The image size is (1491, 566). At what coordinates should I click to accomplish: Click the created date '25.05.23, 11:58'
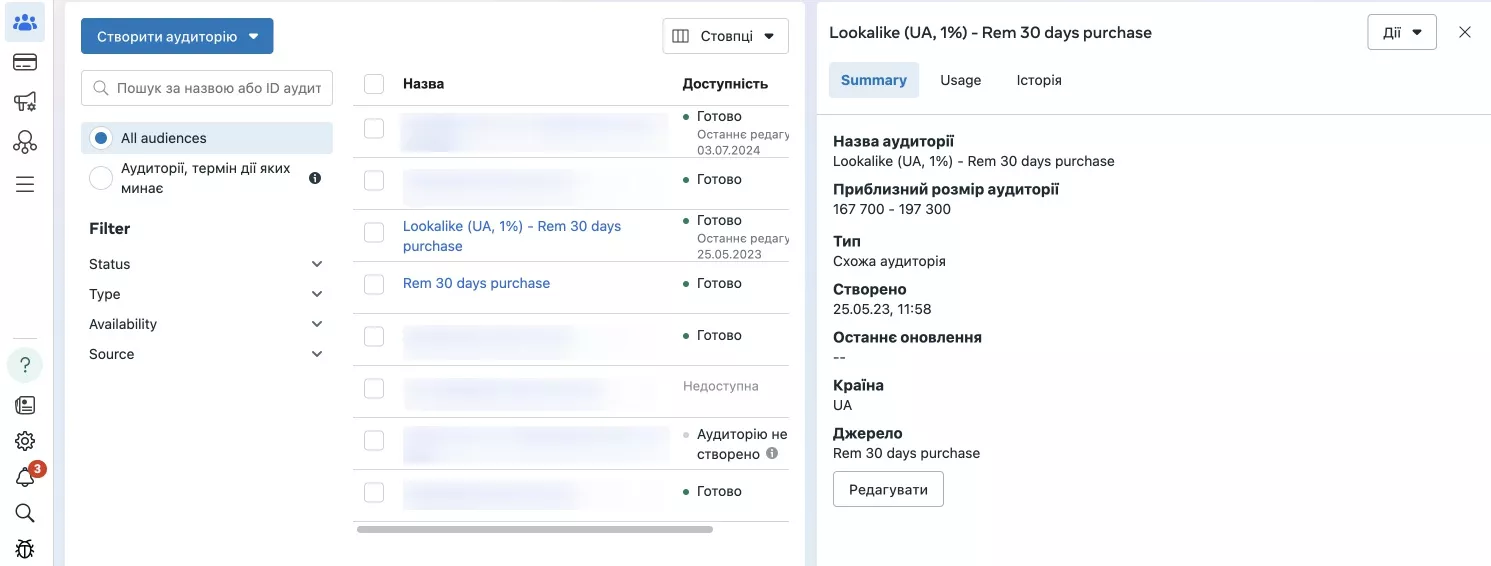coord(882,309)
